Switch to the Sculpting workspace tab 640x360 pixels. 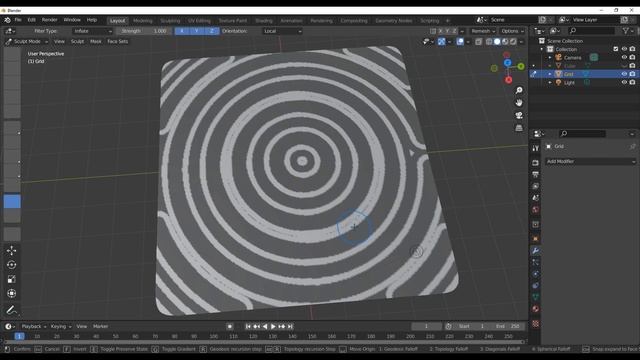[x=170, y=20]
